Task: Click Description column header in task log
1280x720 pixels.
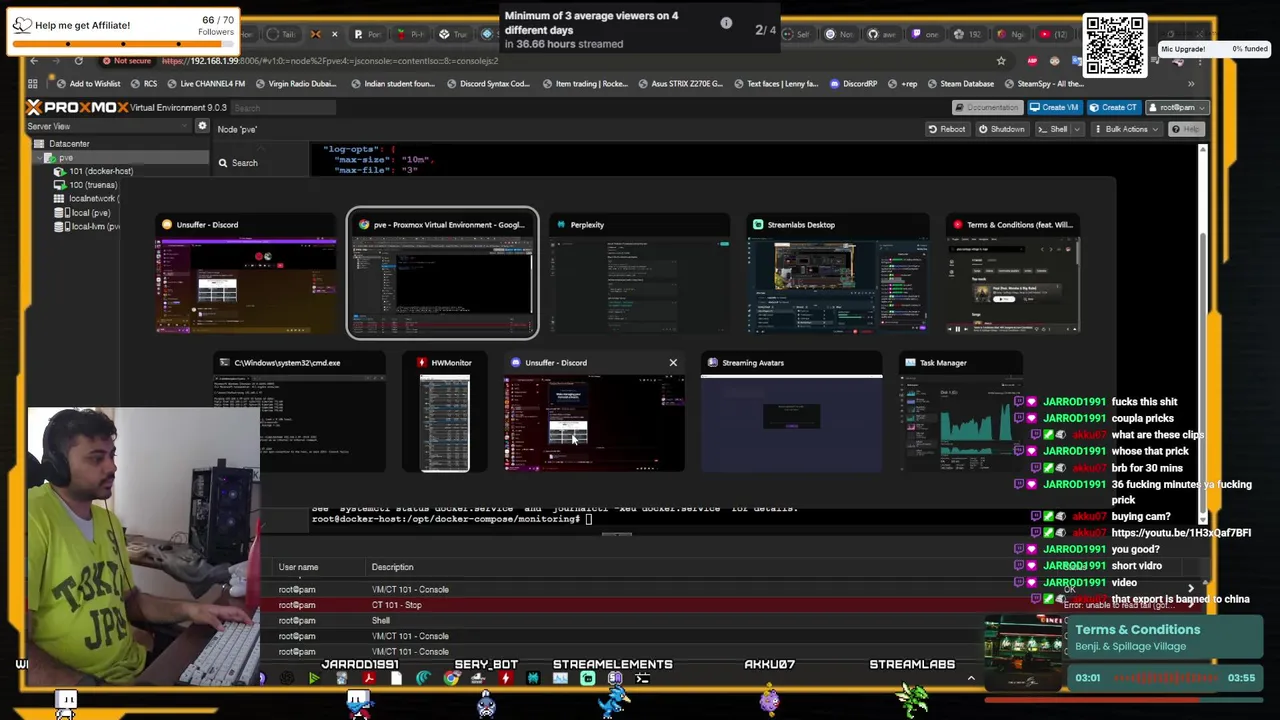Action: 392,567
